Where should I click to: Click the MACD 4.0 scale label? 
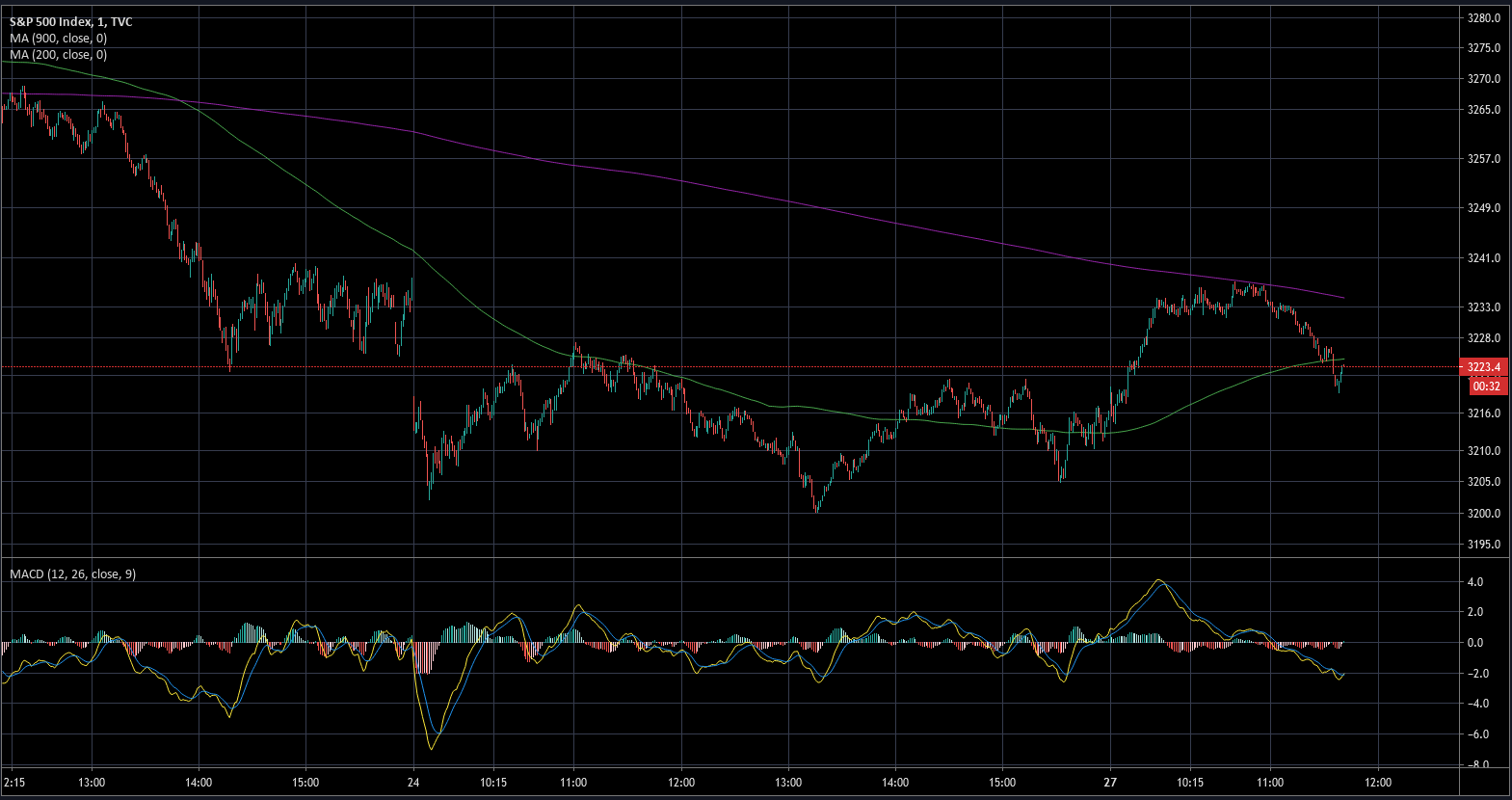pyautogui.click(x=1474, y=582)
